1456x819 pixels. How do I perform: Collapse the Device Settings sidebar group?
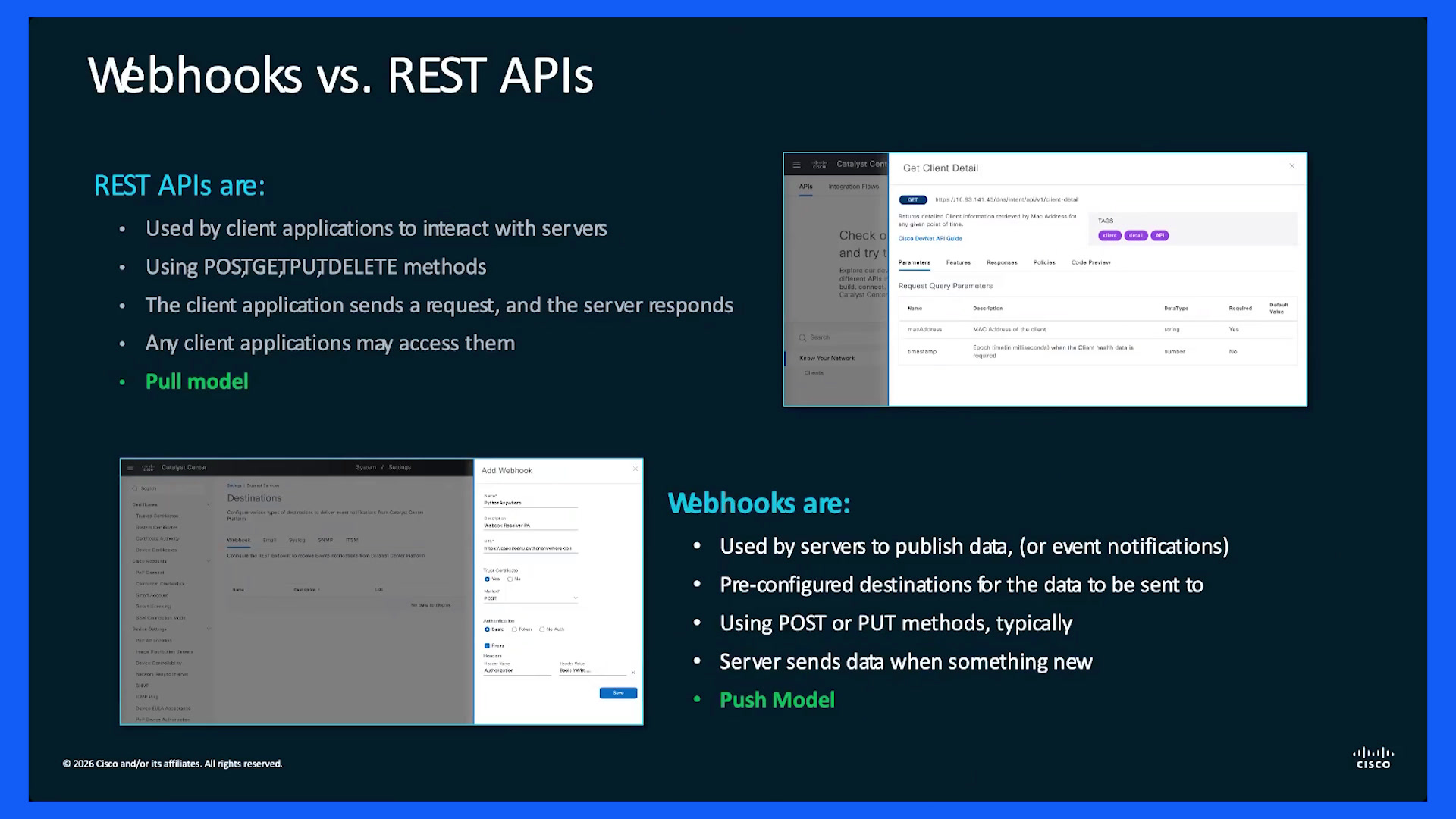[x=209, y=629]
